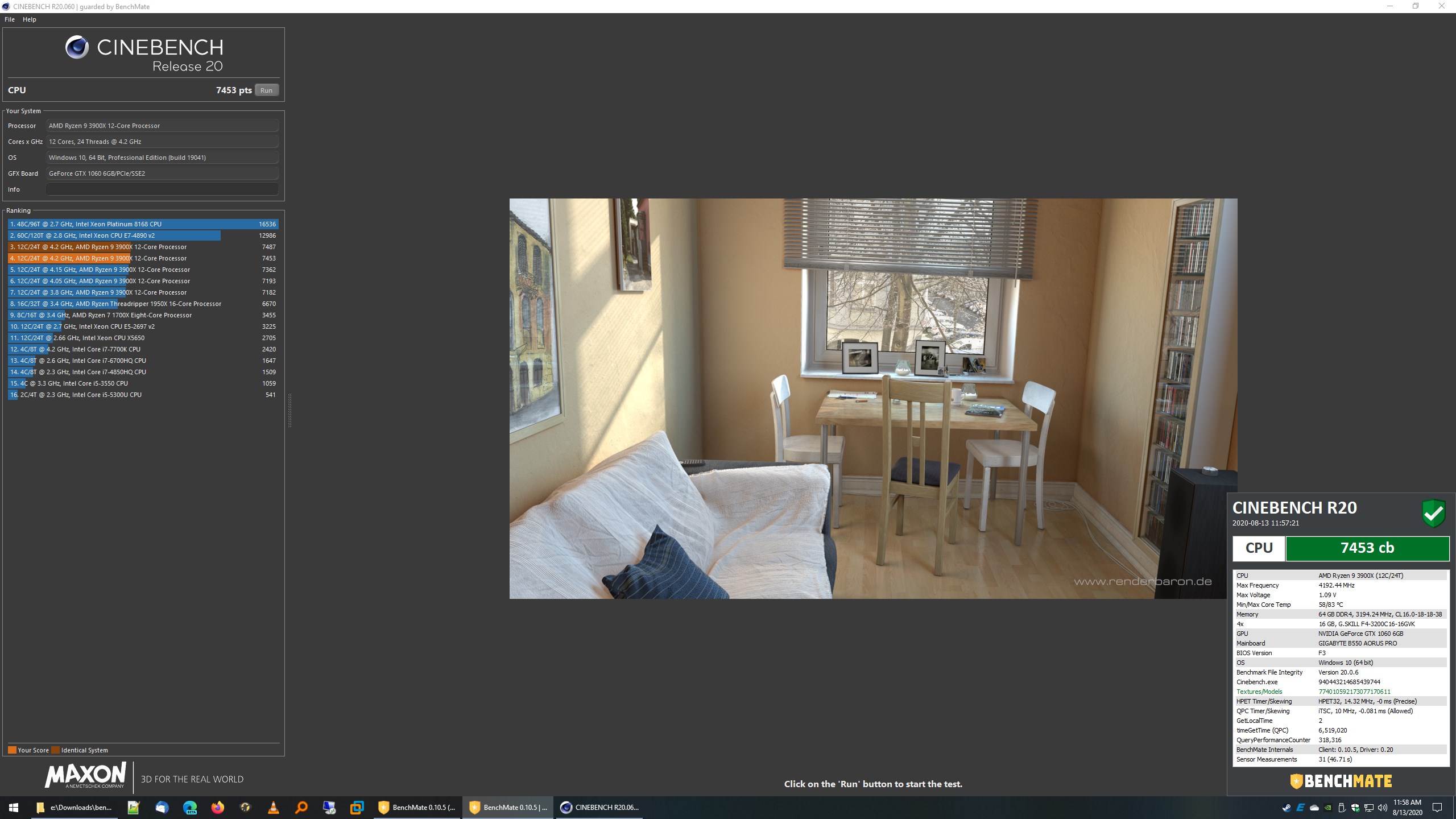This screenshot has height=819, width=1456.
Task: Select ranking row 2 Intel Xeon E7-4890 v2
Action: 143,235
